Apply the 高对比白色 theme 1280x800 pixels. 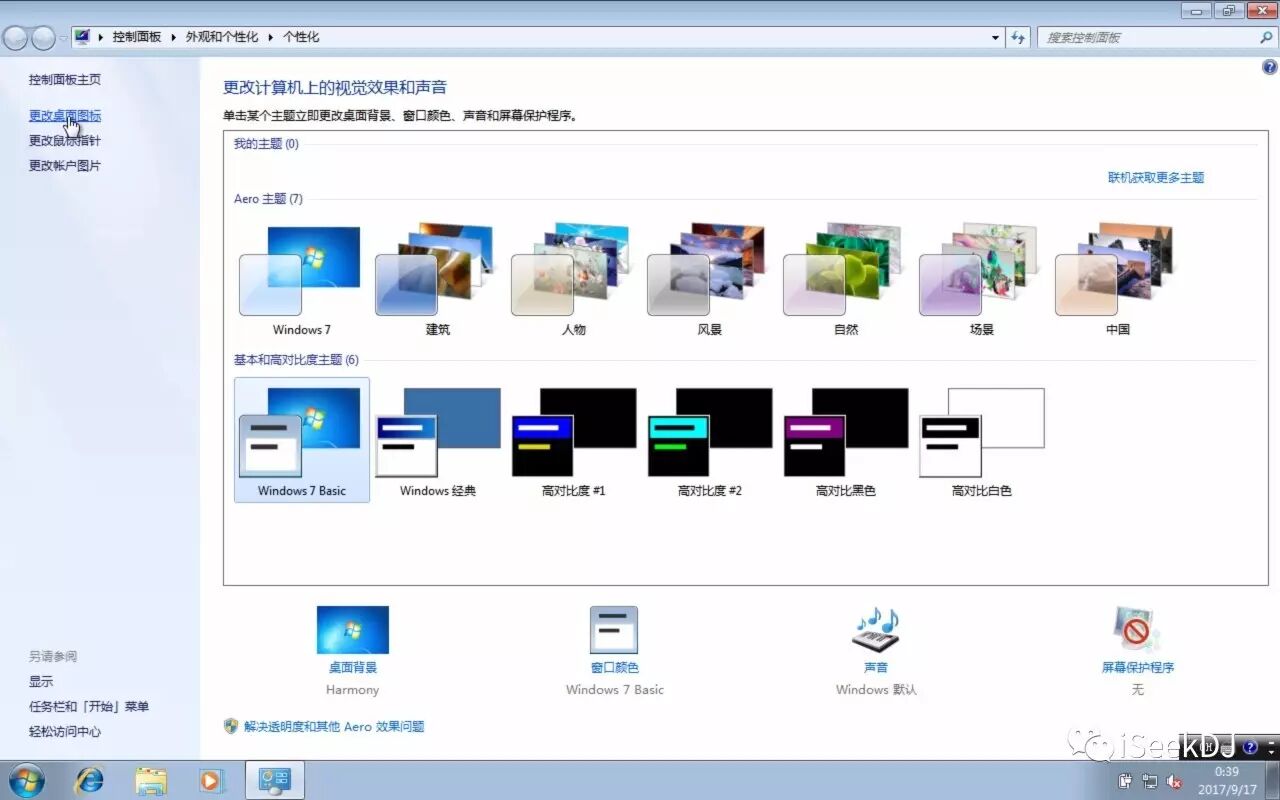tap(981, 440)
